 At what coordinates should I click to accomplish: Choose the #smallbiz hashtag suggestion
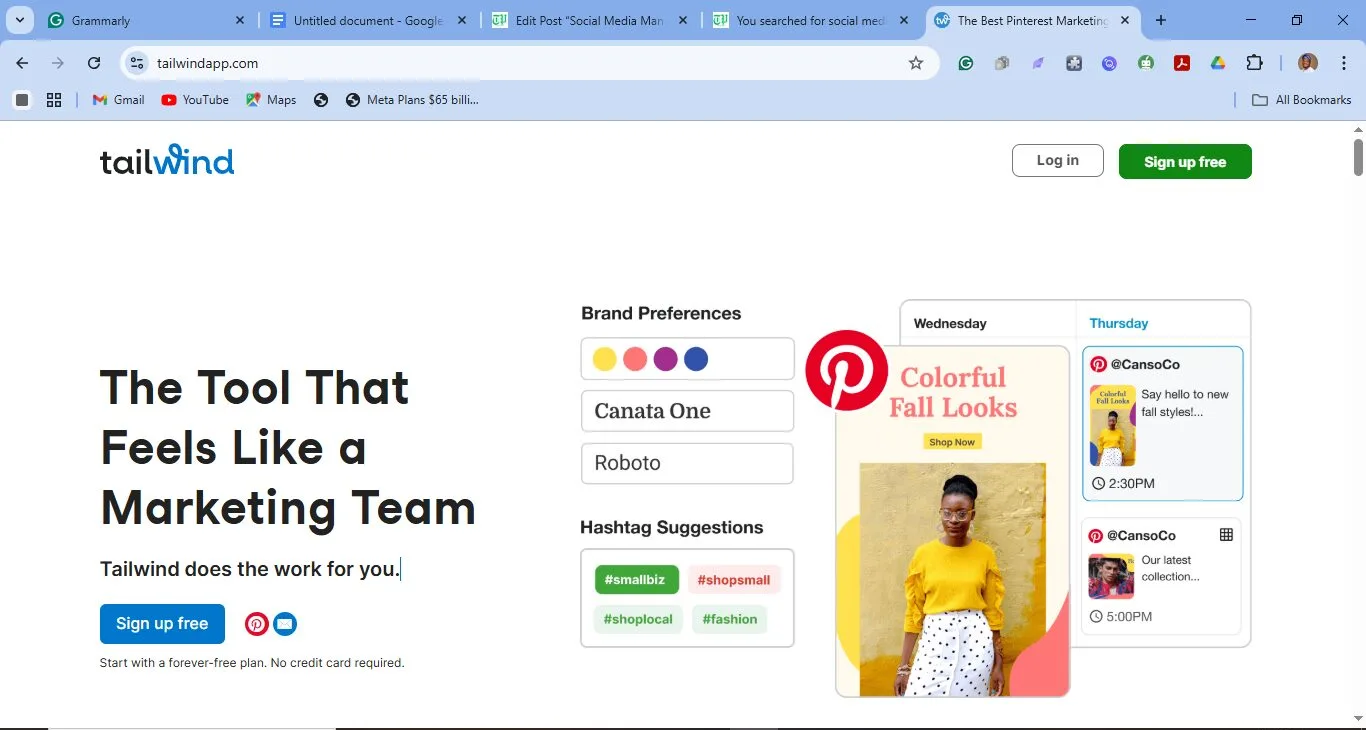pyautogui.click(x=637, y=580)
